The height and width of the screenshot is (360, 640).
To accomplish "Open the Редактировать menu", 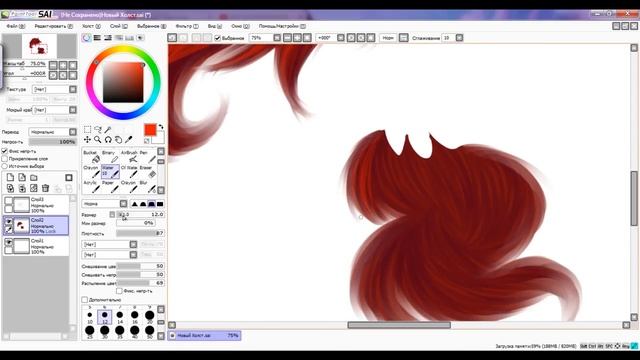I will pos(53,26).
